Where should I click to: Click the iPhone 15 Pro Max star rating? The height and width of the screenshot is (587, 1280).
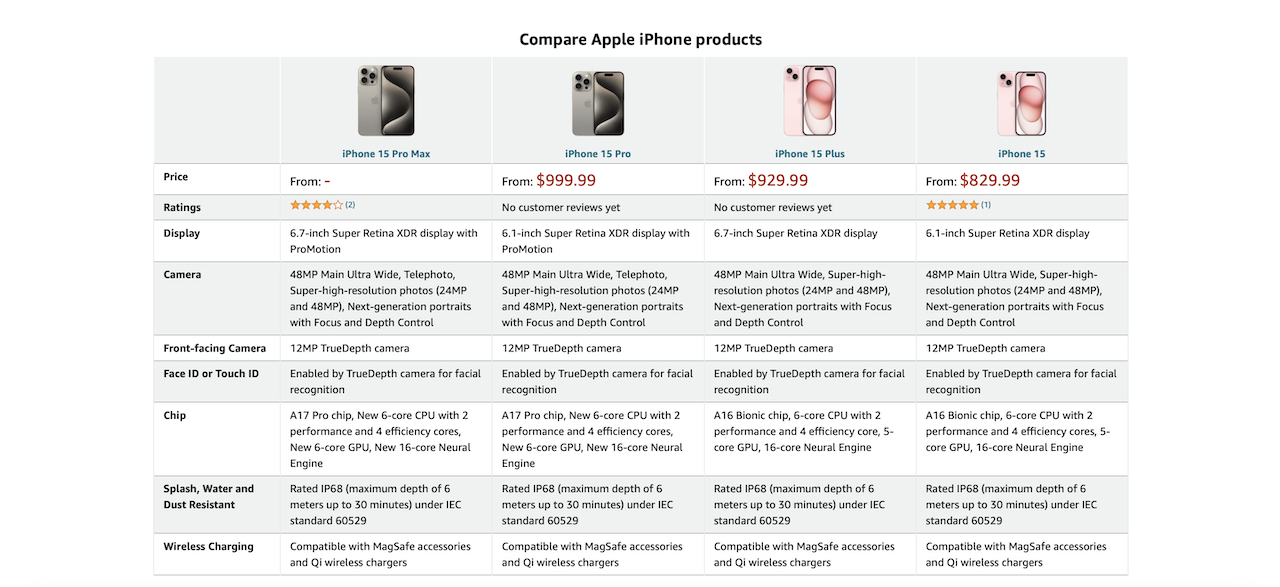(x=316, y=205)
